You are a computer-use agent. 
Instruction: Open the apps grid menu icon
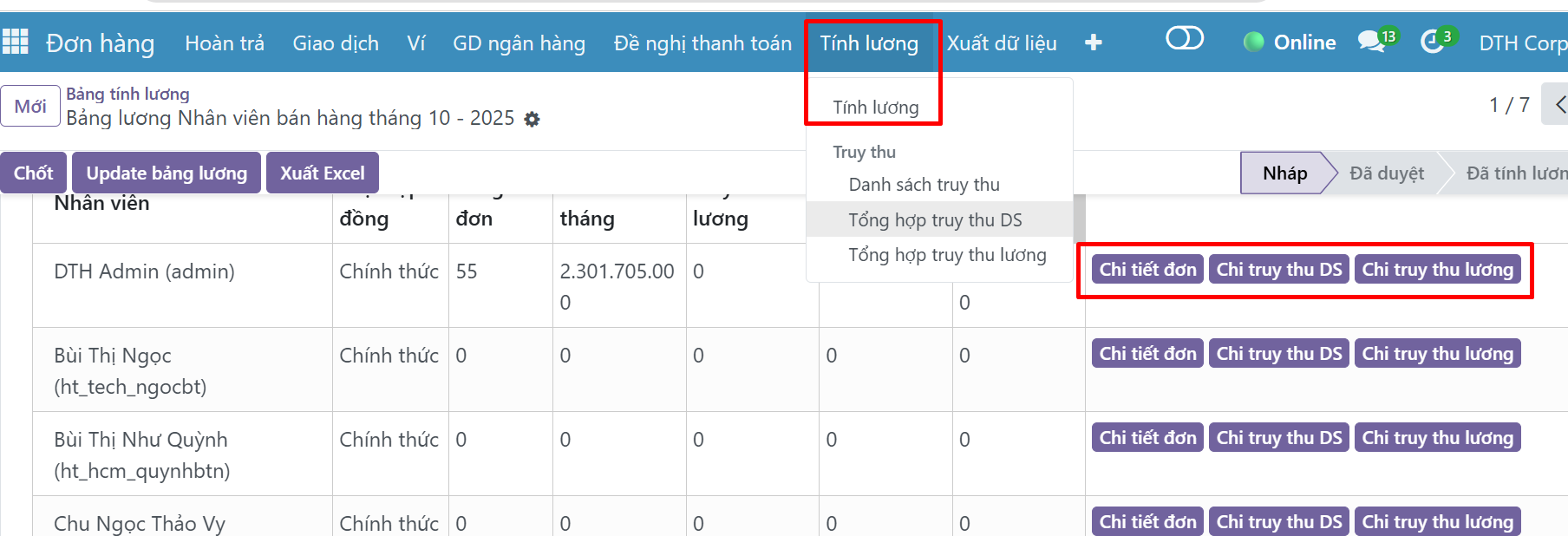16,42
